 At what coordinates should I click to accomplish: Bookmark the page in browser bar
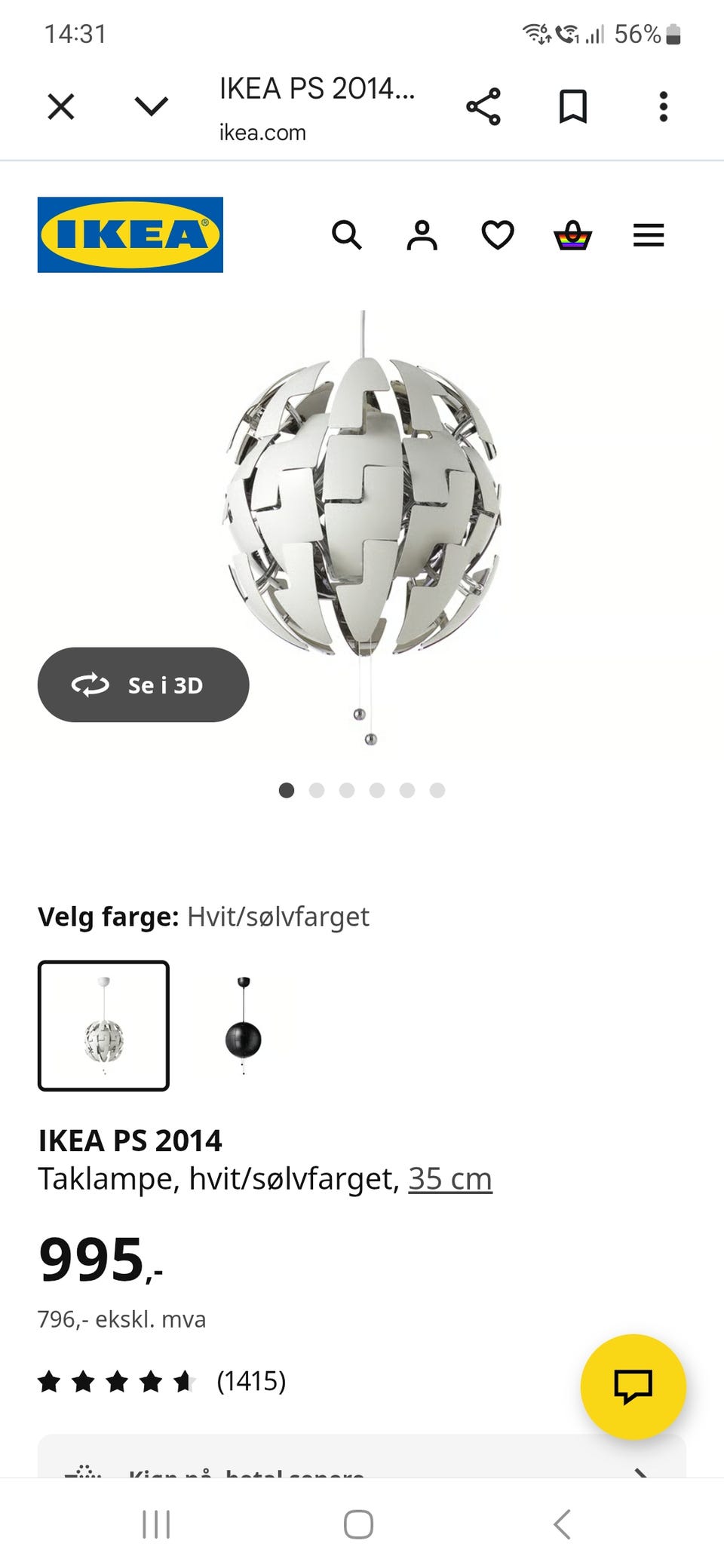click(x=573, y=106)
